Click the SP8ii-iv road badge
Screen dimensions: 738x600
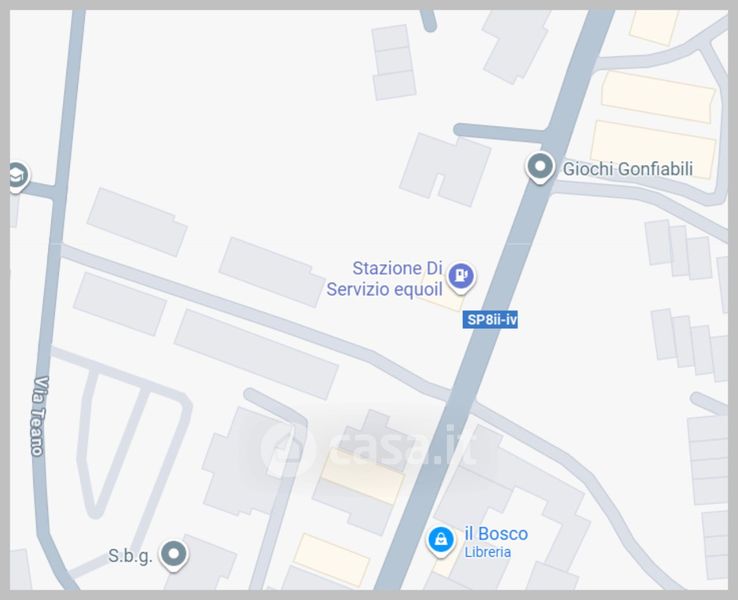pos(490,320)
